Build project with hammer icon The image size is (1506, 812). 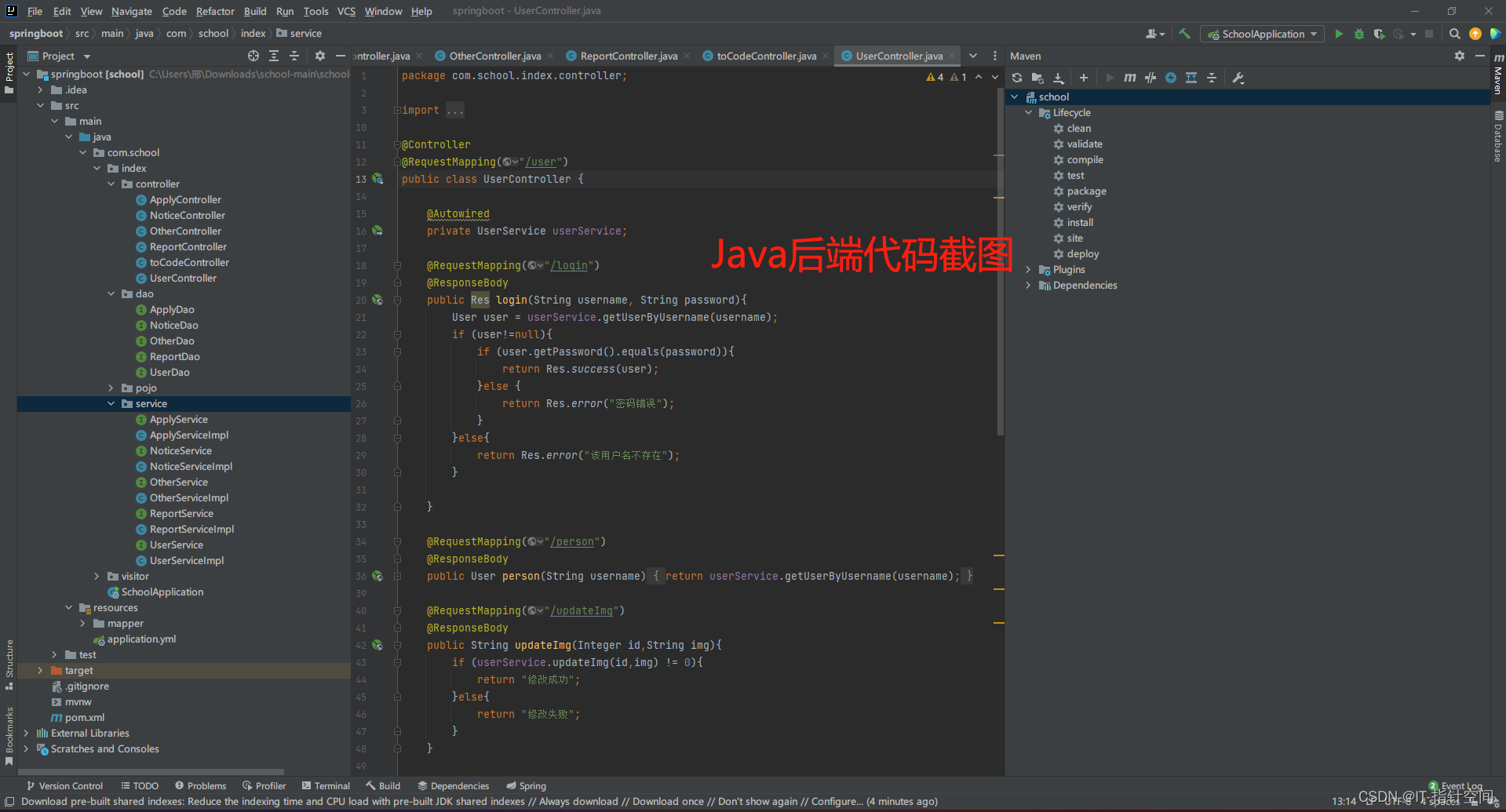1185,34
